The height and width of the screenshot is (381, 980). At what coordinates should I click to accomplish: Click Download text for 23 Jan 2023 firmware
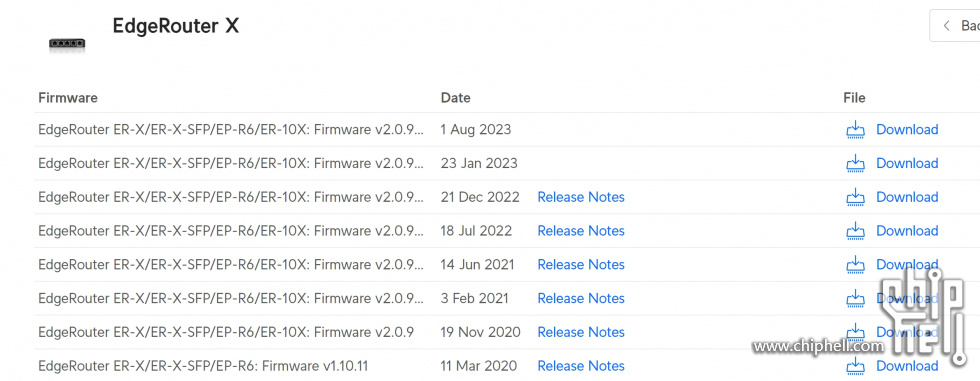tap(907, 164)
